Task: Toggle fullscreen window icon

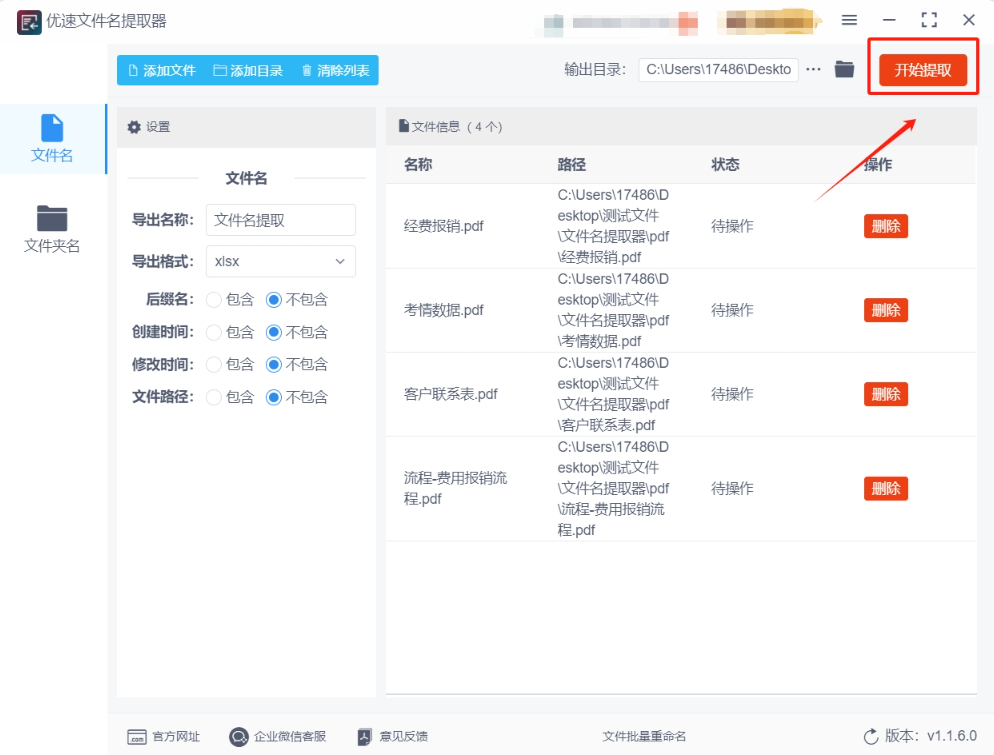Action: (929, 20)
